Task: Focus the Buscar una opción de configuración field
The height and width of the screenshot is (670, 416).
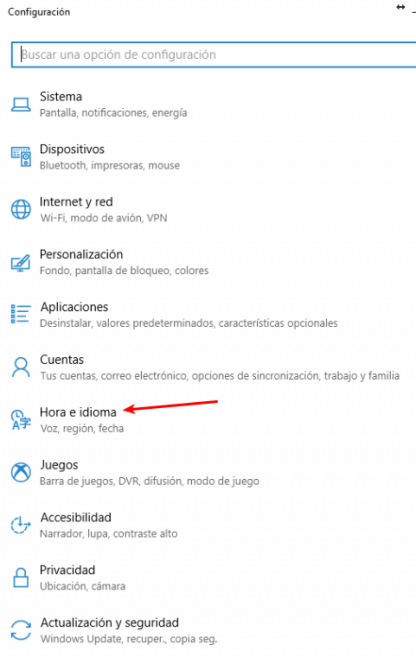Action: tap(214, 55)
